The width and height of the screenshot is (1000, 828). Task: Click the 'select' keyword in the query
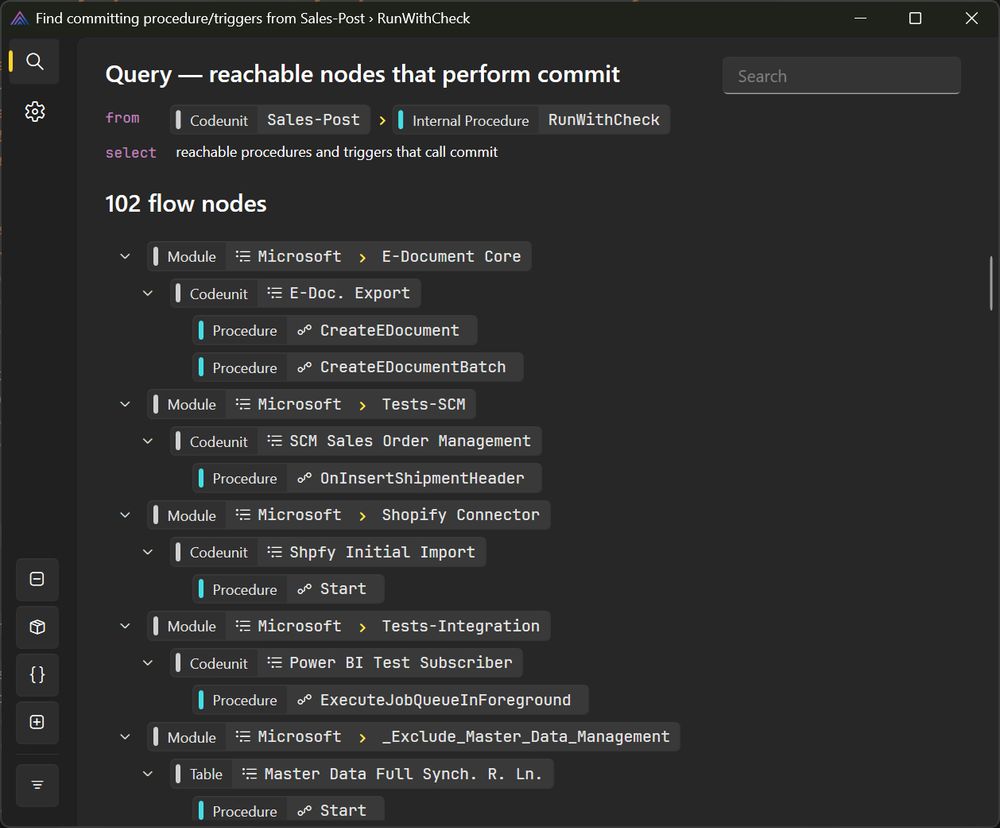pos(131,152)
